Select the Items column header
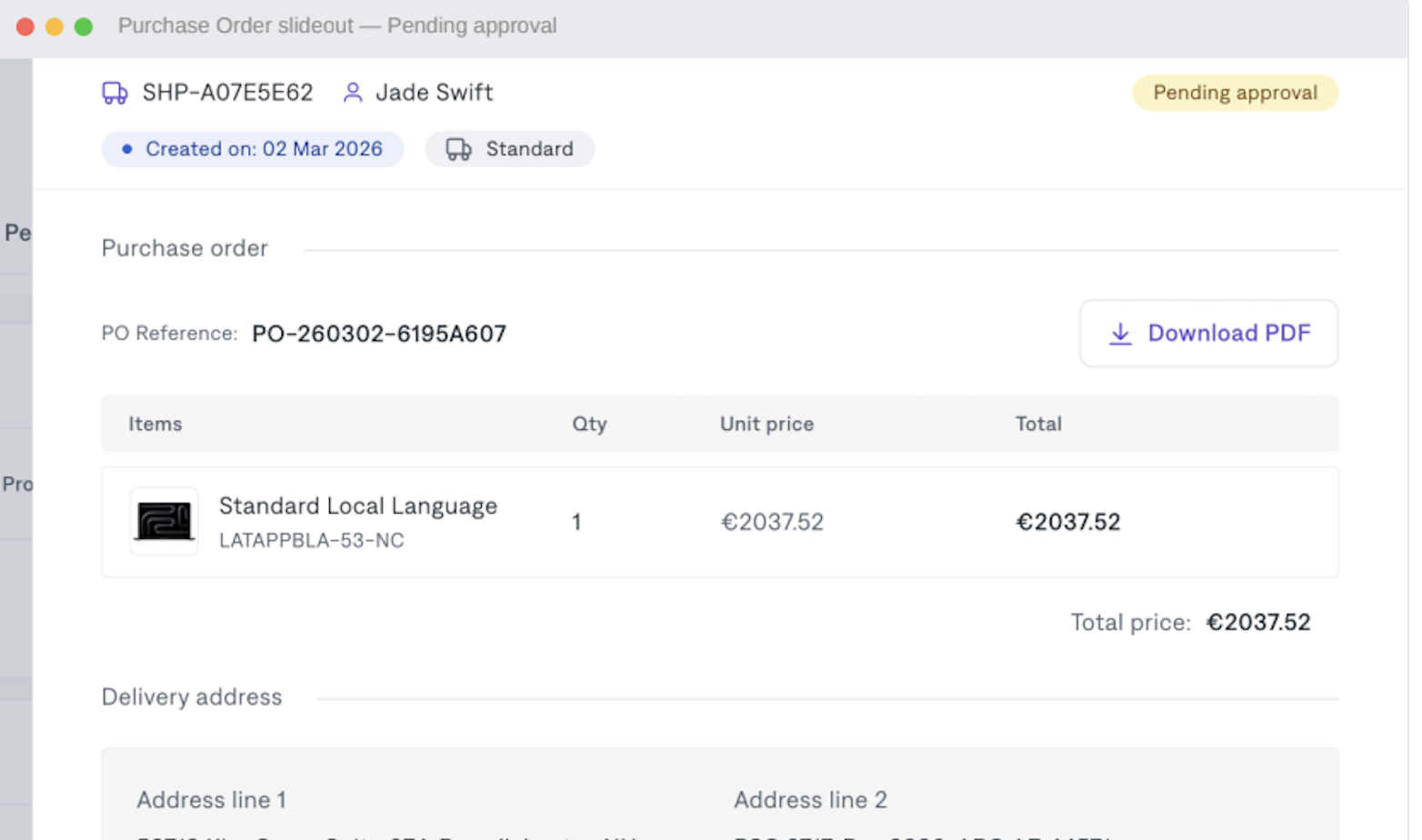 pyautogui.click(x=155, y=424)
